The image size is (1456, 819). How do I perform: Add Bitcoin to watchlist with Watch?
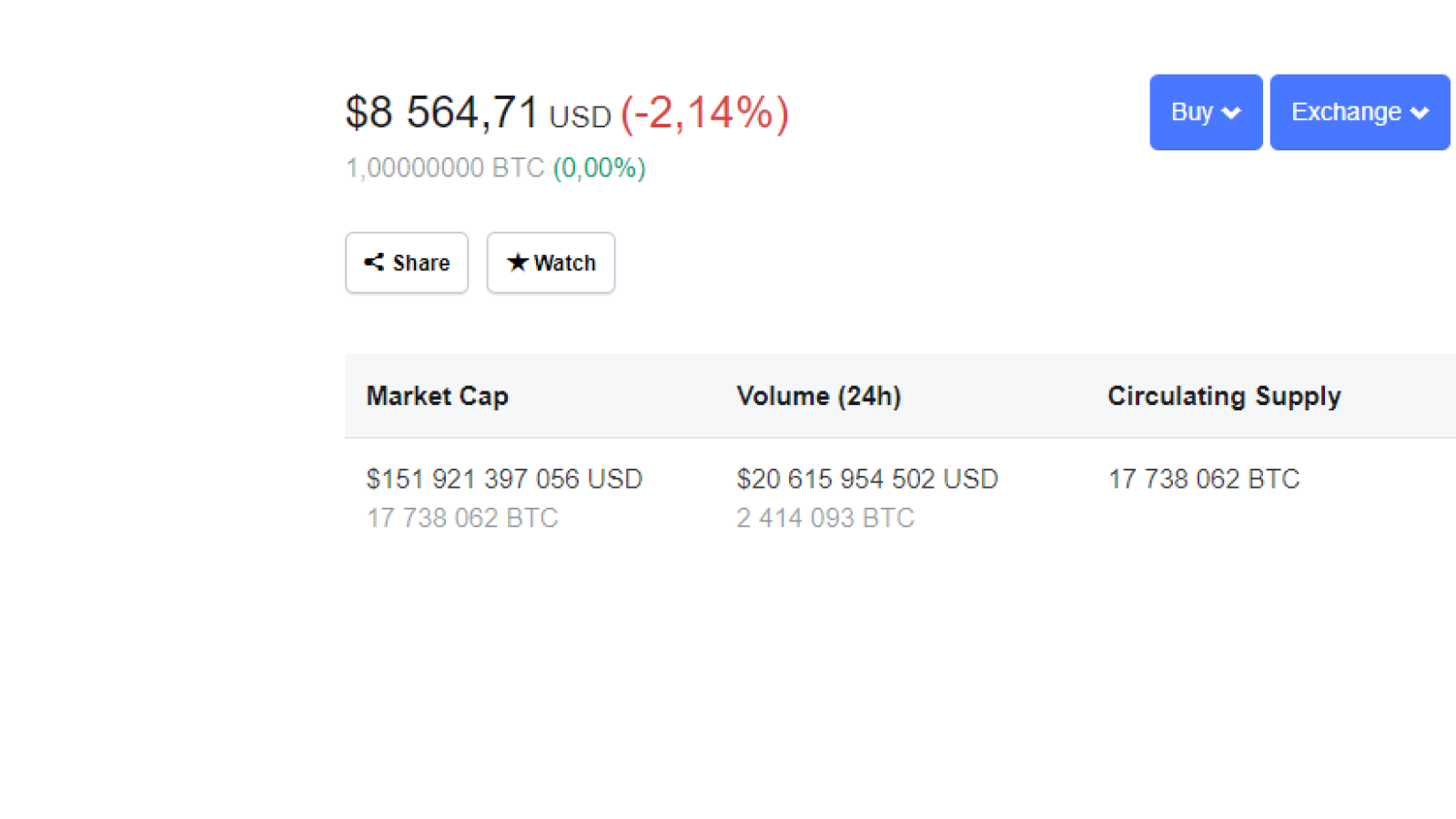point(551,262)
